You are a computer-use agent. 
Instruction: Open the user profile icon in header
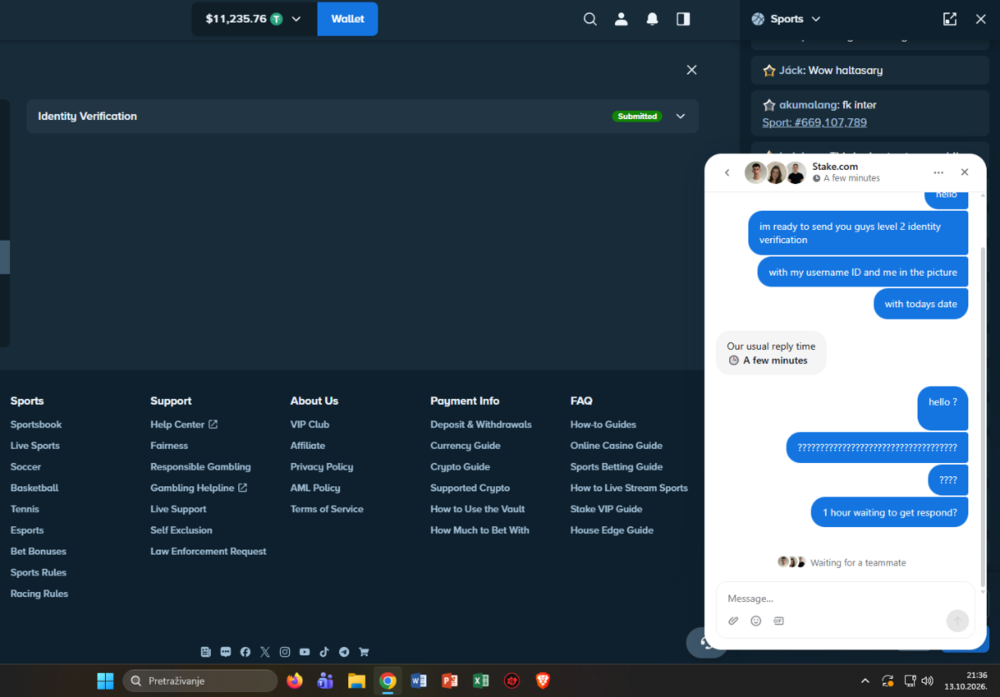(621, 19)
